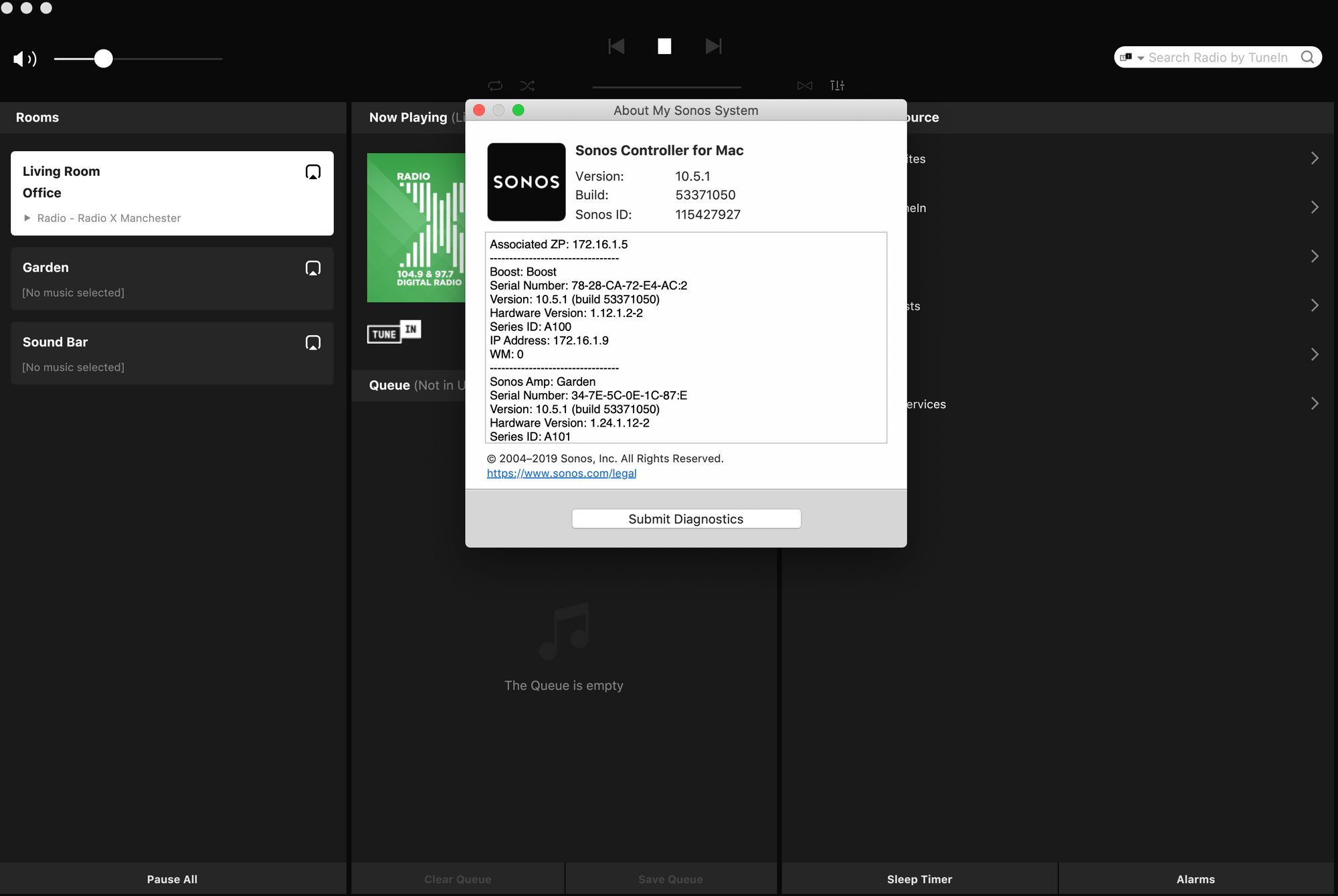Select the Garden room
Viewport: 1338px width, 896px height.
(x=172, y=279)
